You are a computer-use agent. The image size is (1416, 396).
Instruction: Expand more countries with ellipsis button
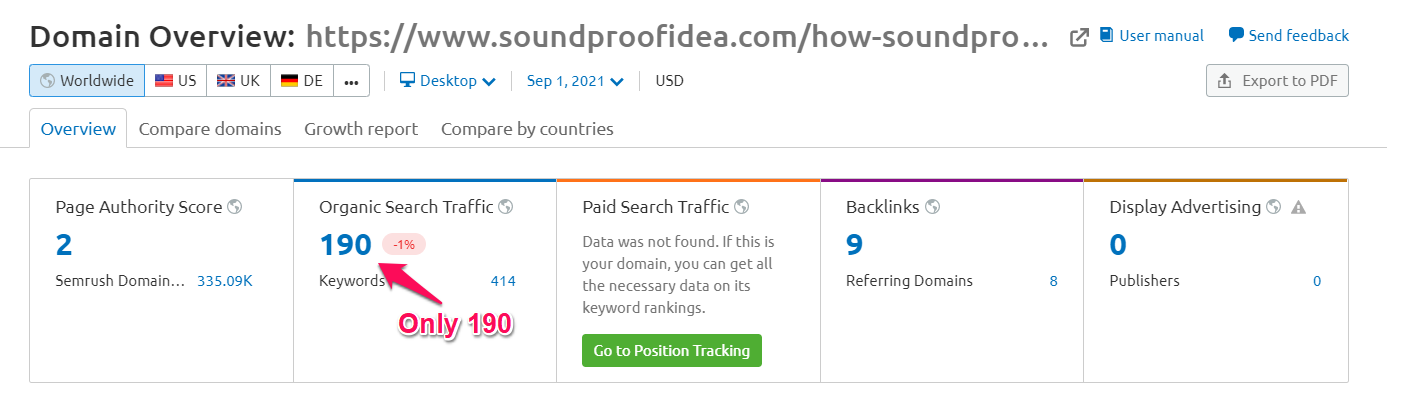coord(351,81)
